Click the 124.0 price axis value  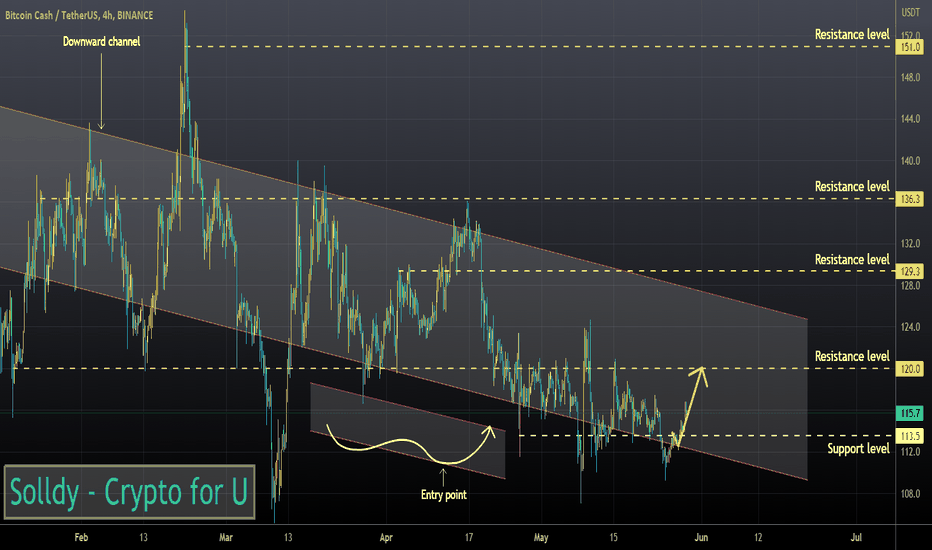point(911,327)
